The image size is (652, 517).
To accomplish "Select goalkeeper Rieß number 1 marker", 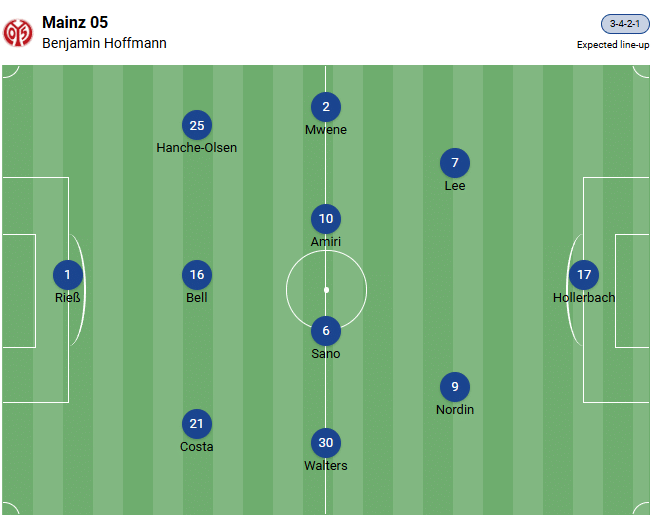I will 68,275.
